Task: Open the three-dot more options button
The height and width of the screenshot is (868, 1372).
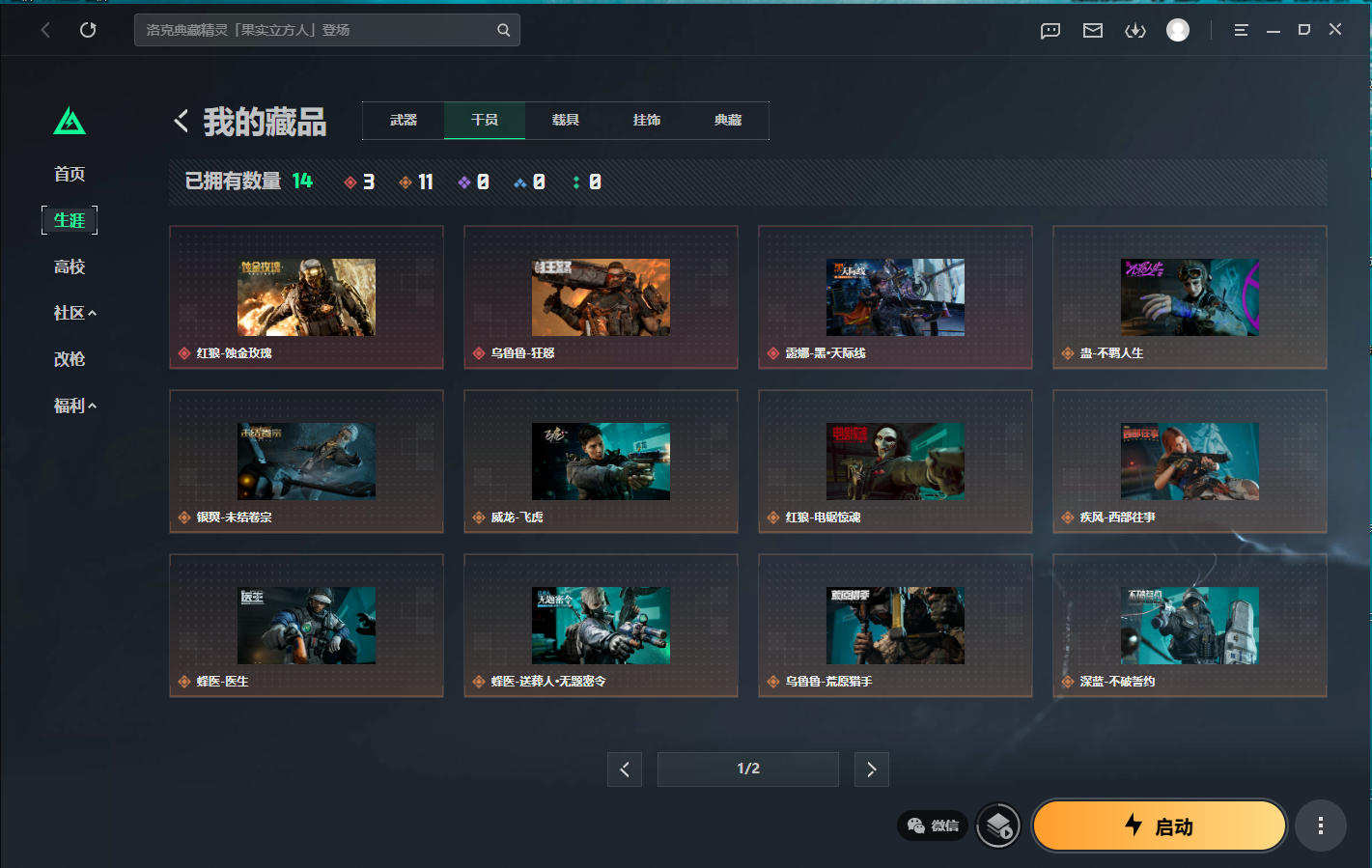Action: [1320, 826]
